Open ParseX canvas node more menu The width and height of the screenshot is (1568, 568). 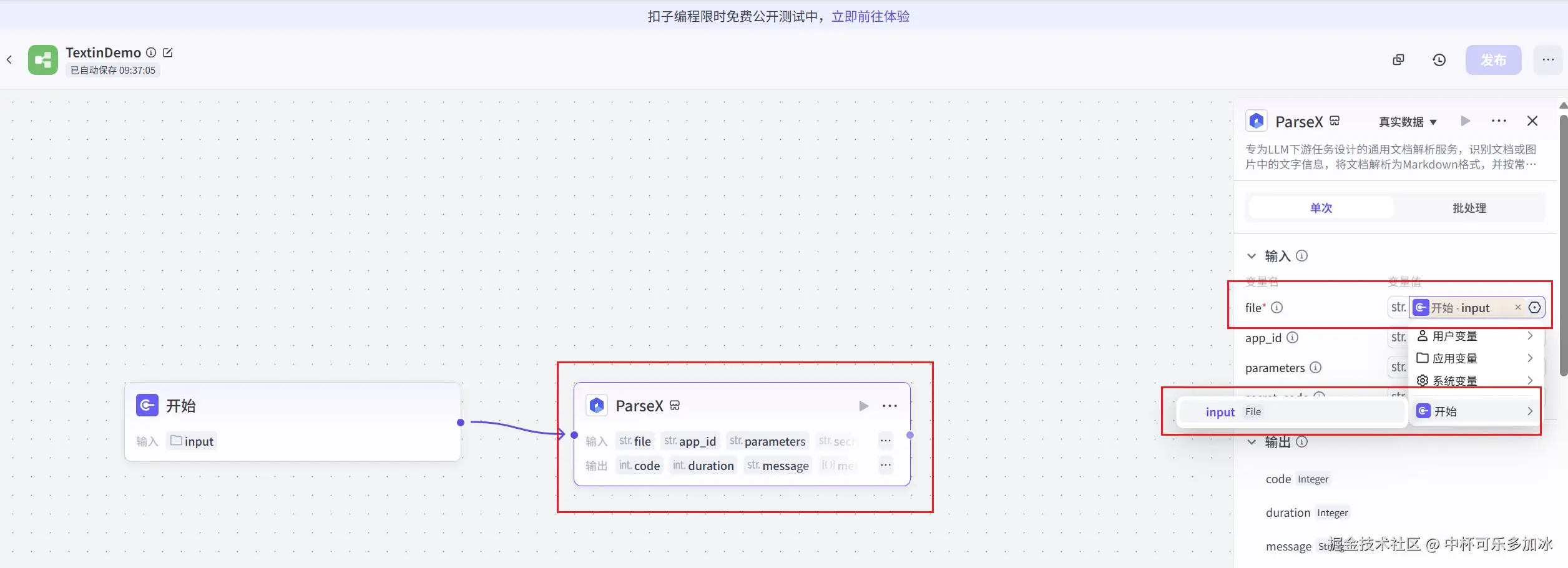click(x=889, y=406)
